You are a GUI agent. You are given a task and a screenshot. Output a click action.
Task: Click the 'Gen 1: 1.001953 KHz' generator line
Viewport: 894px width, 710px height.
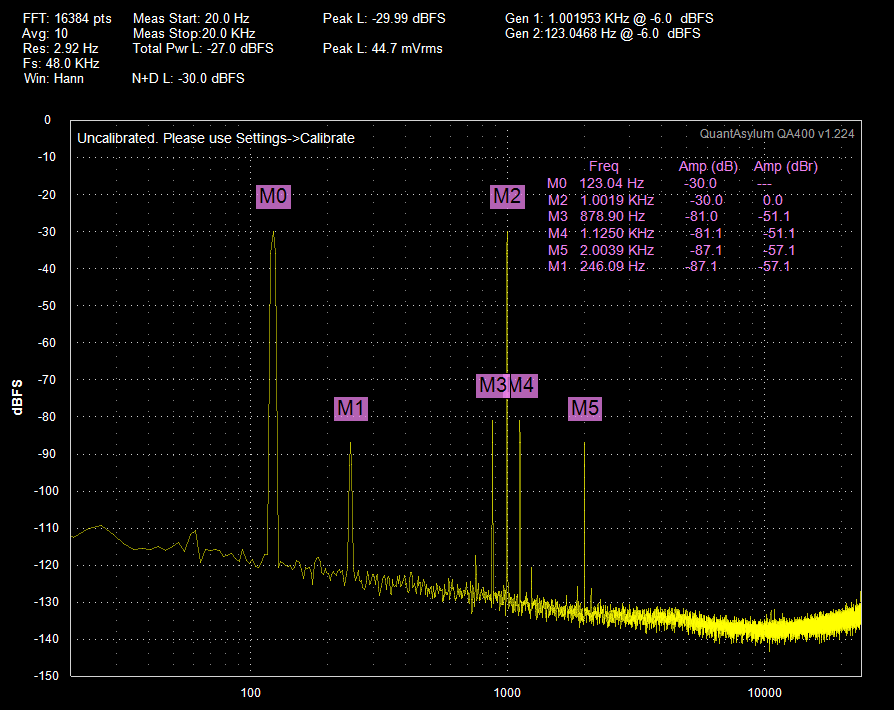[x=609, y=18]
